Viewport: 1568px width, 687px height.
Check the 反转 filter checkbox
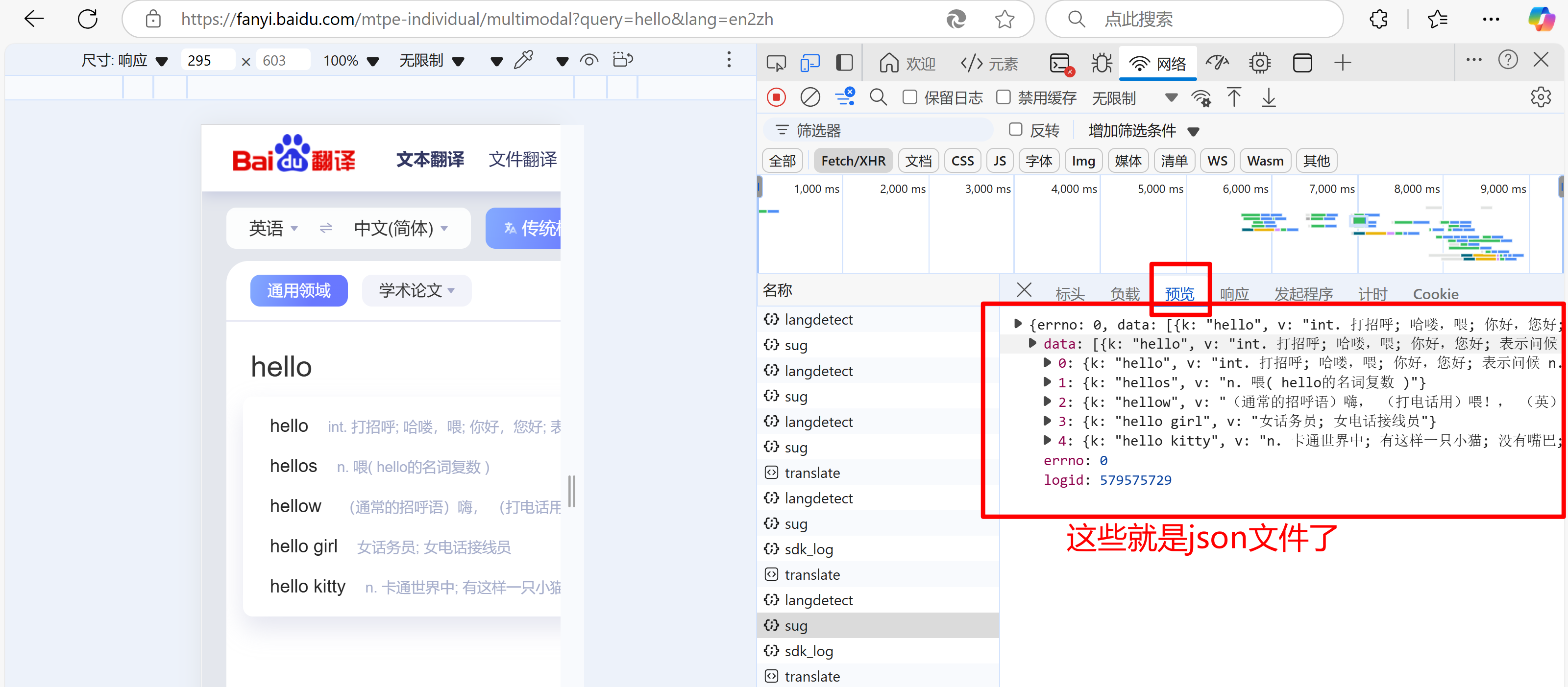coord(1015,130)
